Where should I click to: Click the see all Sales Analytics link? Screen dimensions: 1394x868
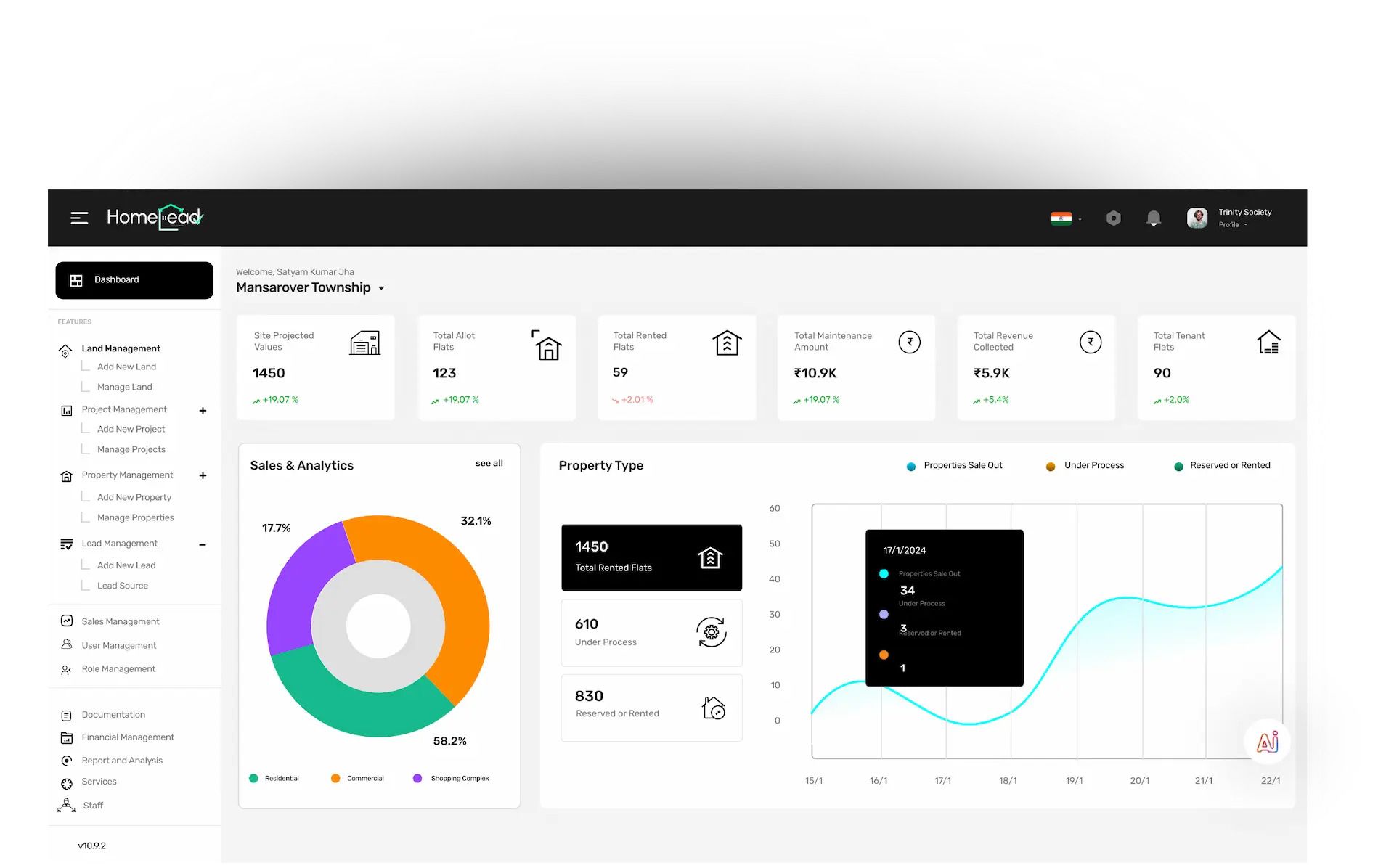(x=489, y=463)
